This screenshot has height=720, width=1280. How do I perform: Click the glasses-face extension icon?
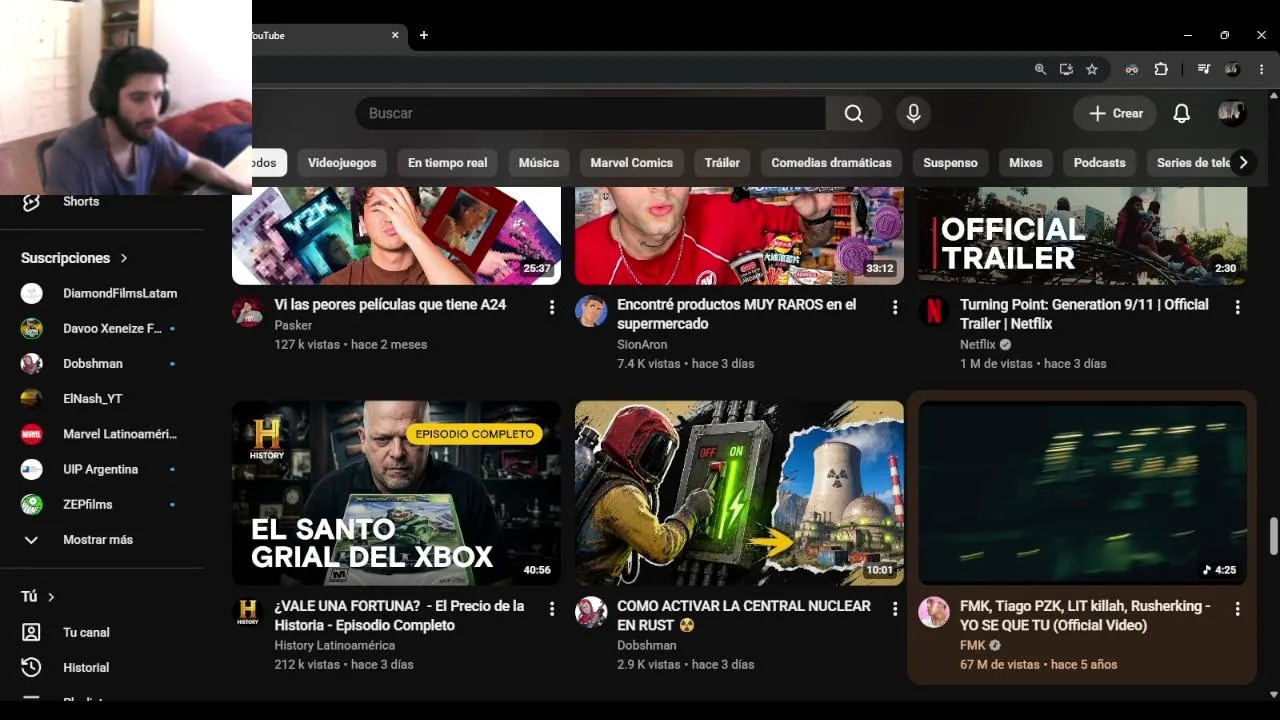click(x=1132, y=69)
